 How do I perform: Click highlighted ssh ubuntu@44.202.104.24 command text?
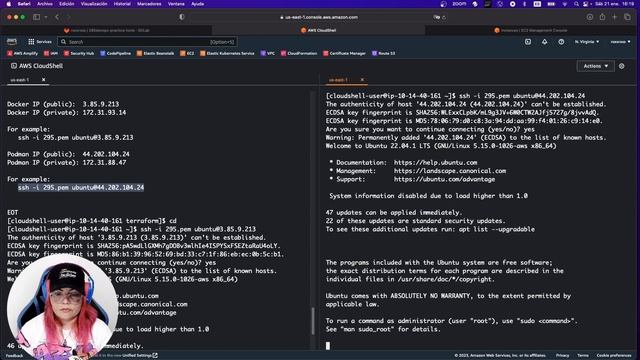coord(81,187)
